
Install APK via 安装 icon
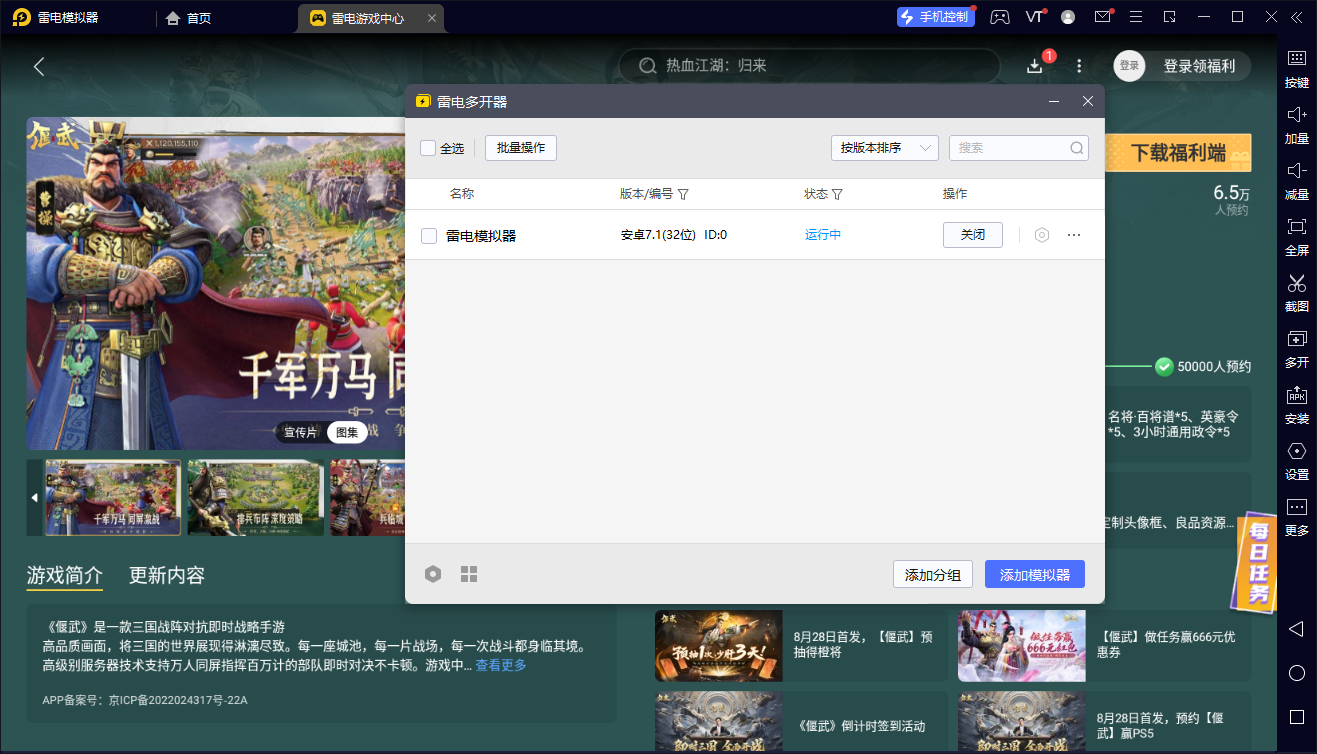tap(1296, 403)
